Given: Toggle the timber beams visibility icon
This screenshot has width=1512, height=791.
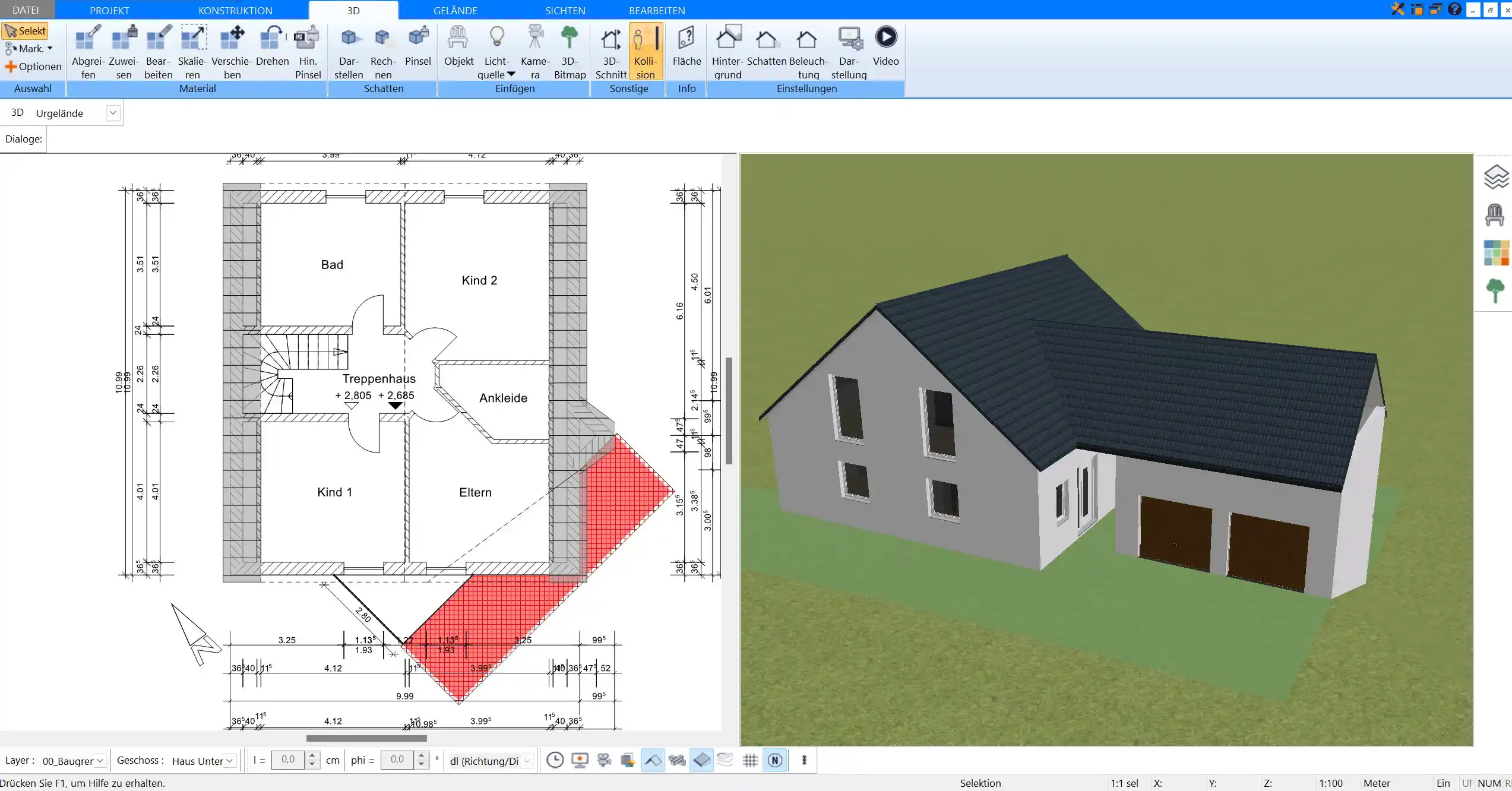Looking at the screenshot, I should (677, 760).
